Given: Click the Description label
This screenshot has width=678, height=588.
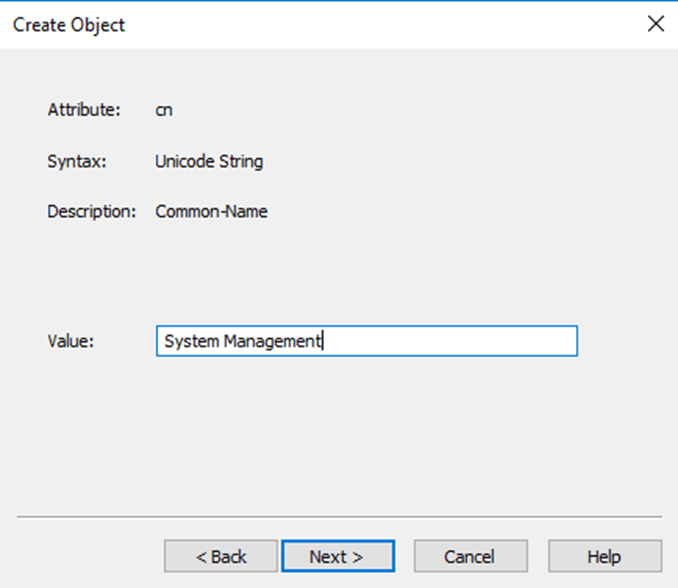Looking at the screenshot, I should (91, 212).
